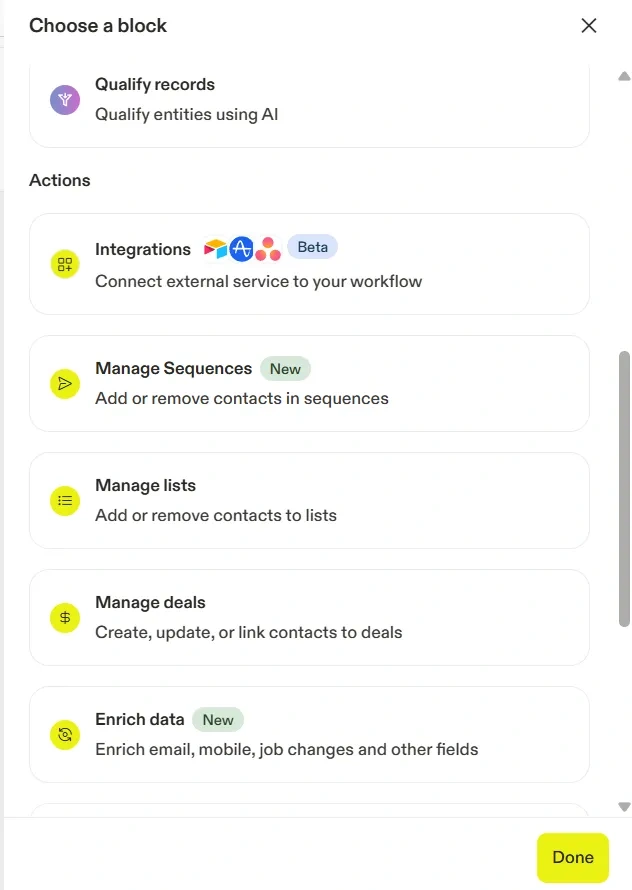Click the blue A integration logo
Screen dimensions: 632x890
(241, 249)
